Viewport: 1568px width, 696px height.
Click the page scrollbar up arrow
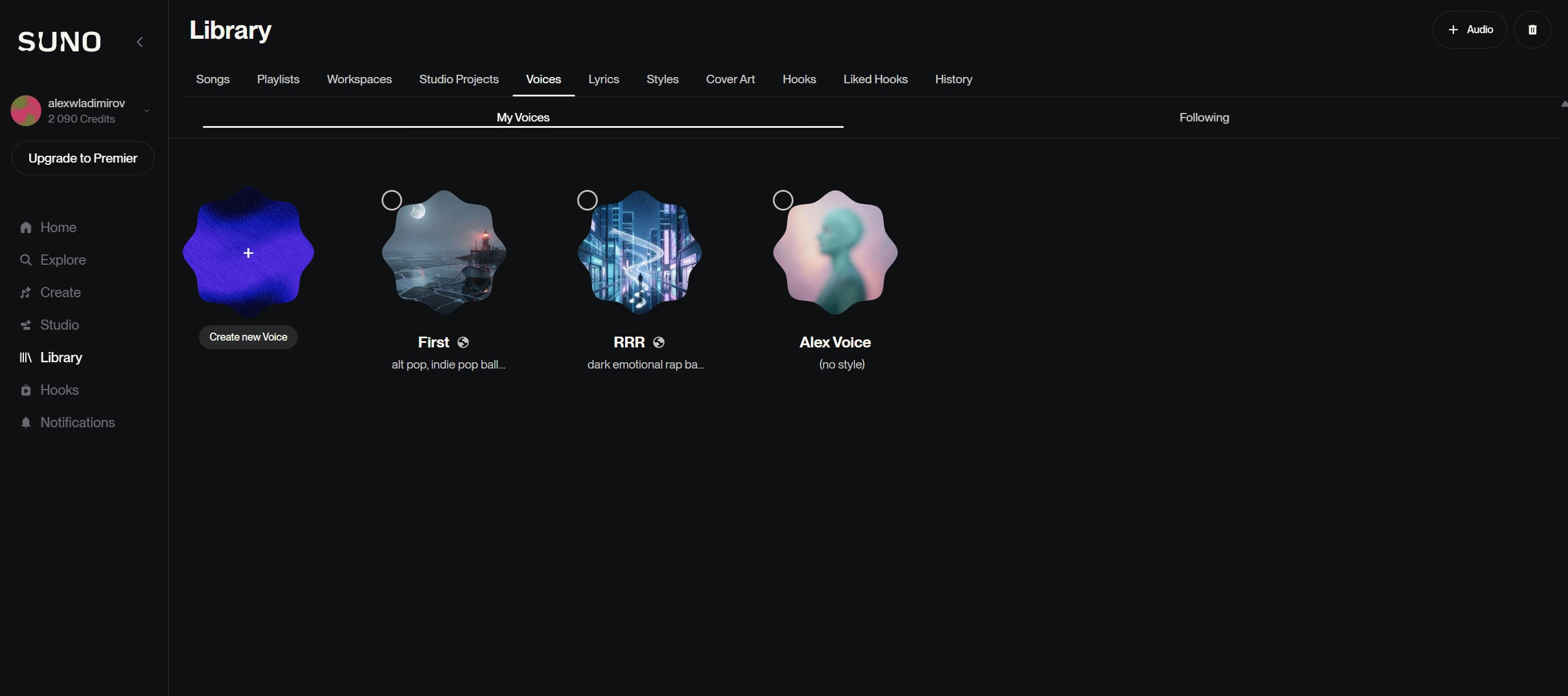(x=1564, y=104)
